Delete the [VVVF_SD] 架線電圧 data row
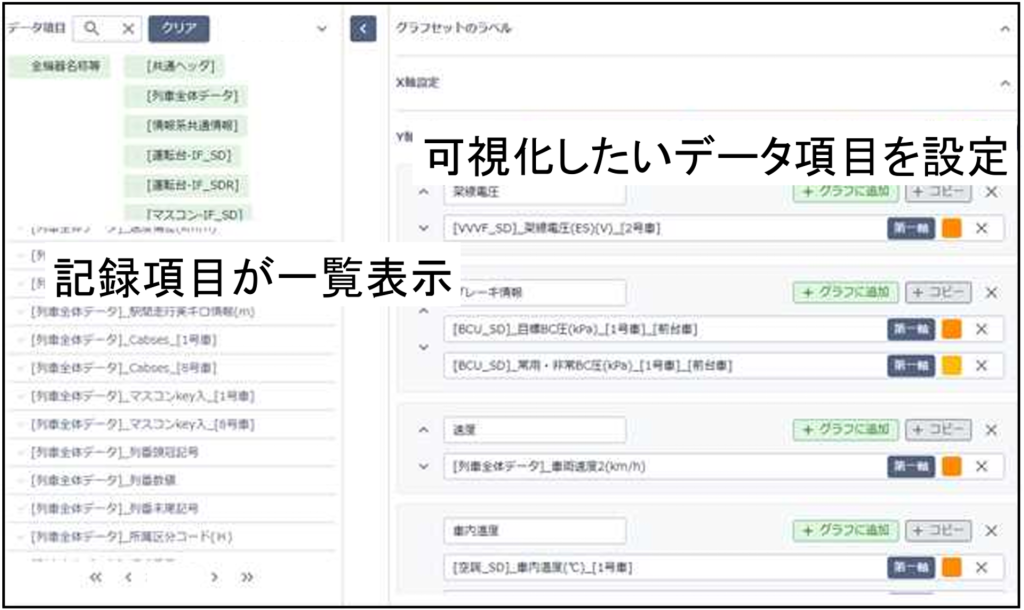1024x610 pixels. 981,228
